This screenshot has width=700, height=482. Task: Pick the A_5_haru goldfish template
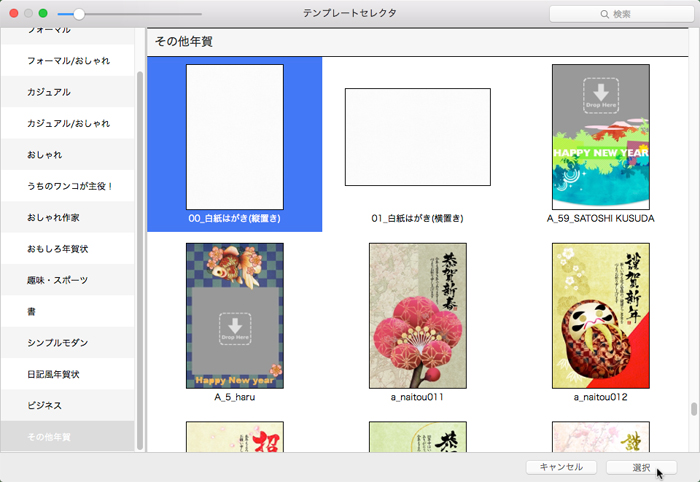[x=234, y=315]
